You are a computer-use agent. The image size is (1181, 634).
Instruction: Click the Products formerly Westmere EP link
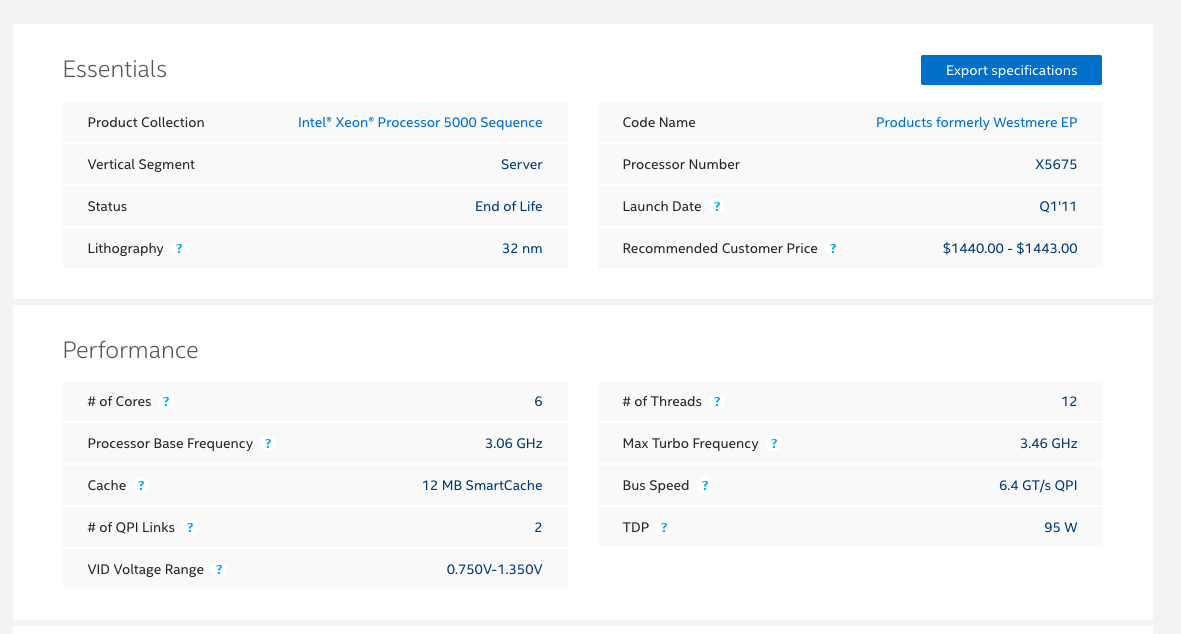pos(976,122)
